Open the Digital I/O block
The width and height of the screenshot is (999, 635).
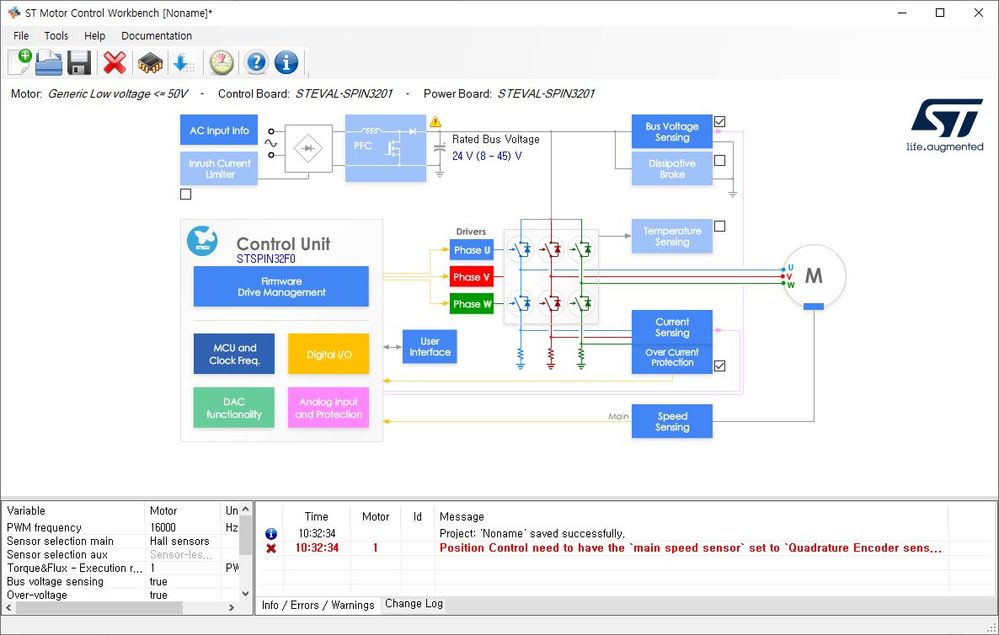pos(329,354)
